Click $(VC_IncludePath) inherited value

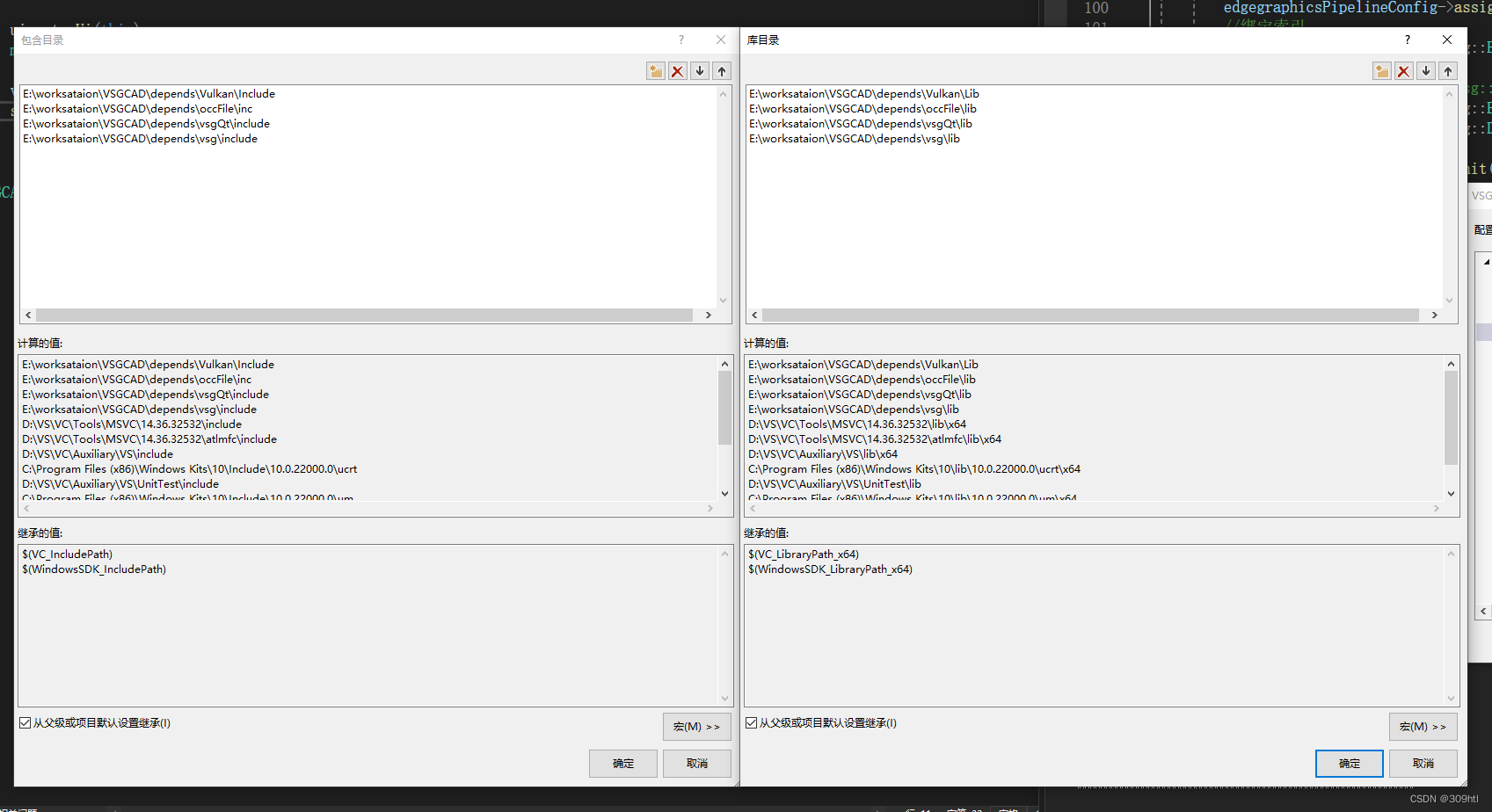click(68, 555)
